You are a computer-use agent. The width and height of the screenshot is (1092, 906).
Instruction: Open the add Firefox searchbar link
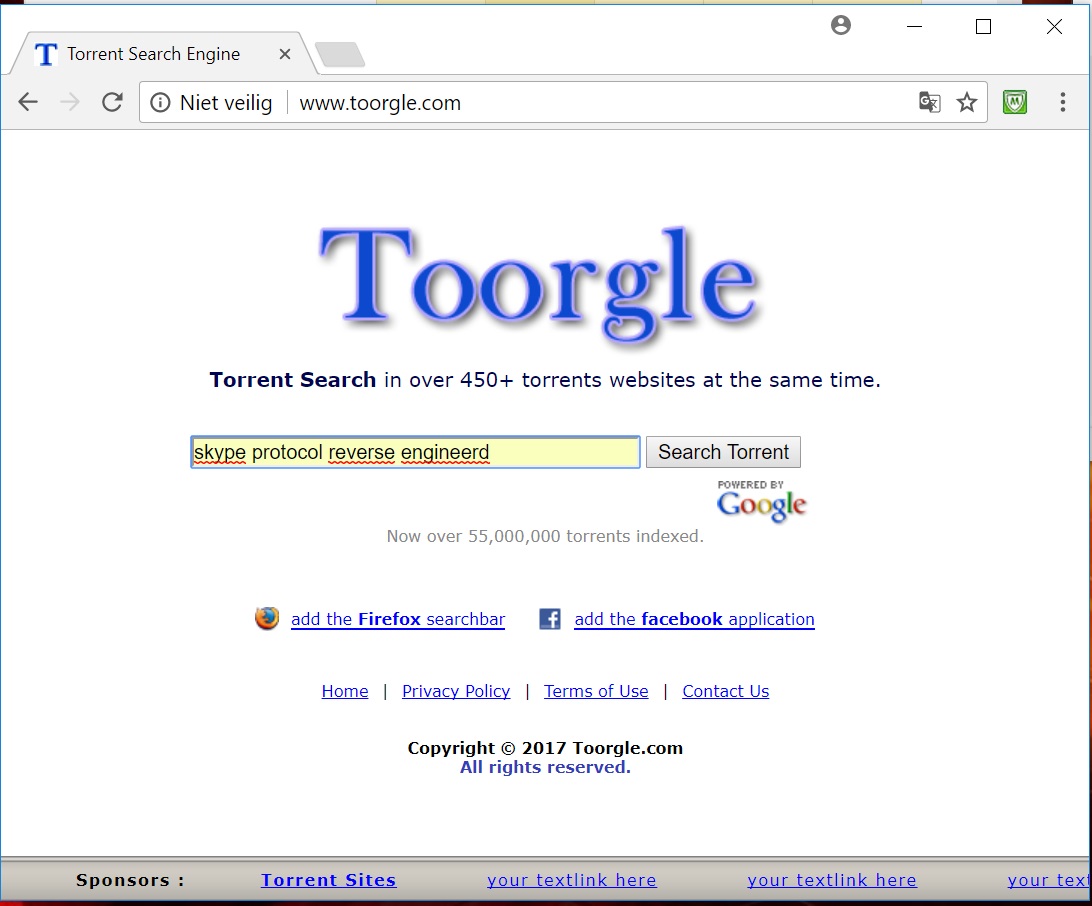coord(398,619)
